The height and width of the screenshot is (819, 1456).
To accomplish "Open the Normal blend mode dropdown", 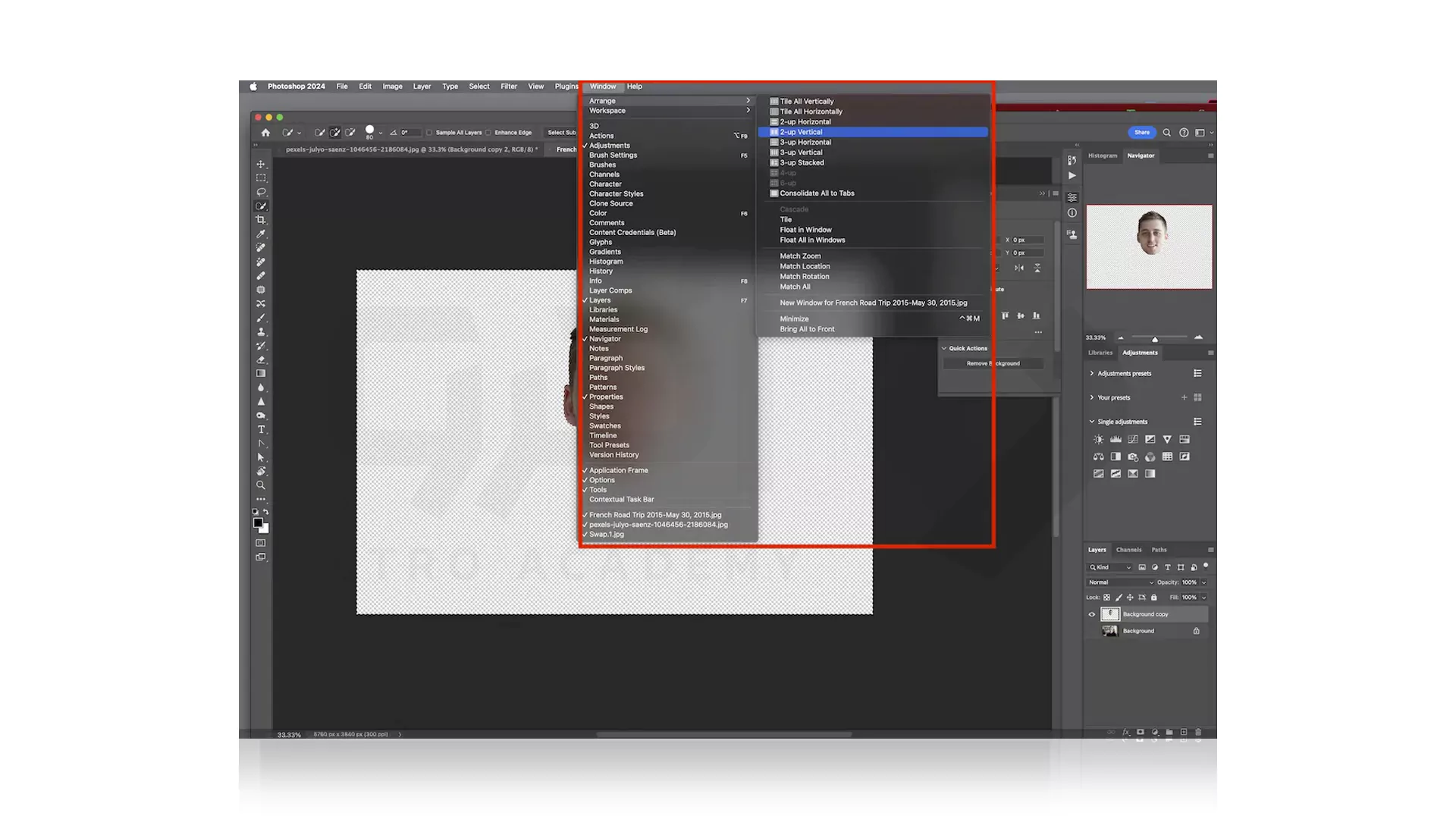I will click(1121, 582).
